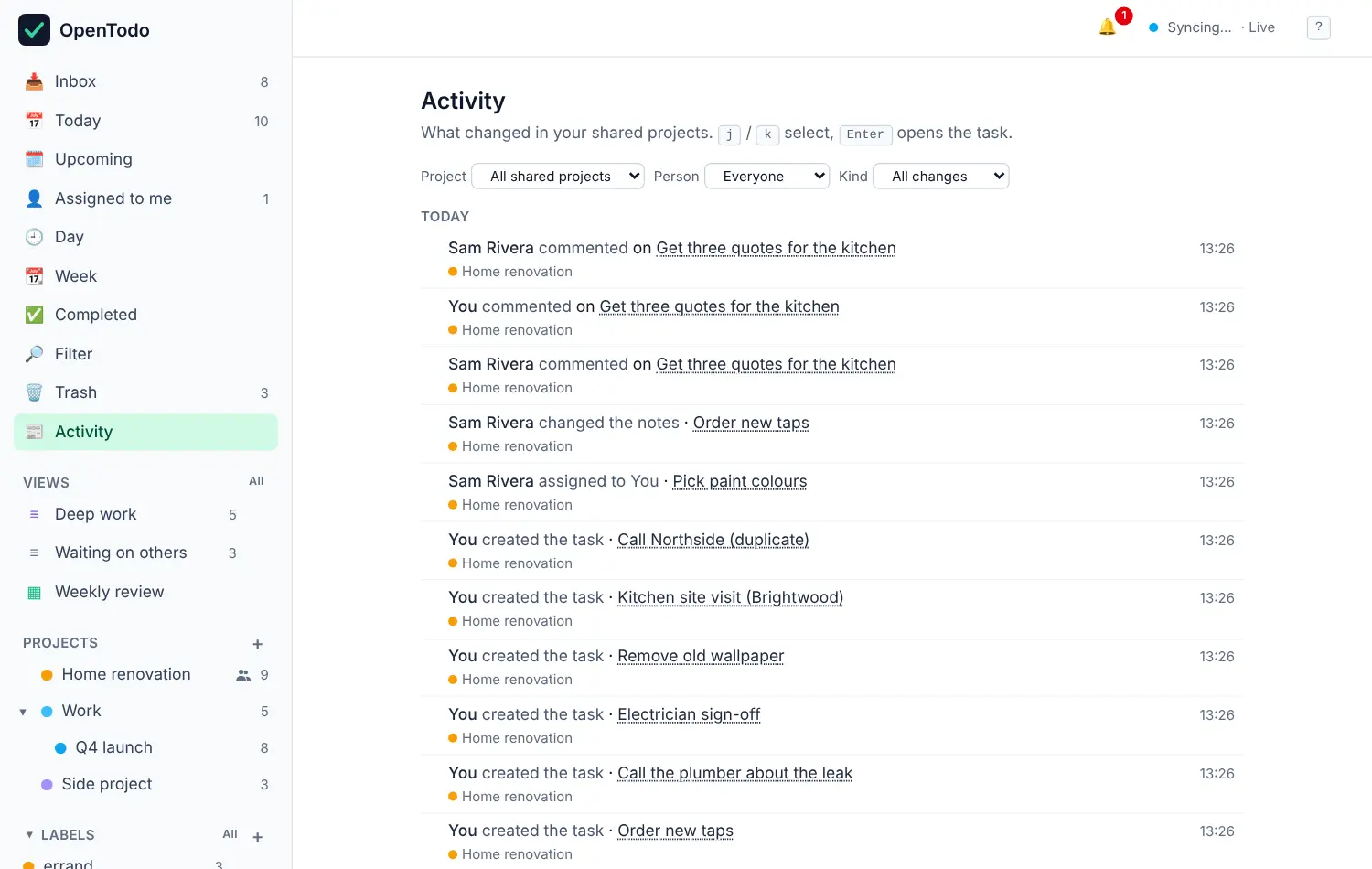Viewport: 1372px width, 869px height.
Task: Click the Today calendar icon
Action: click(34, 121)
